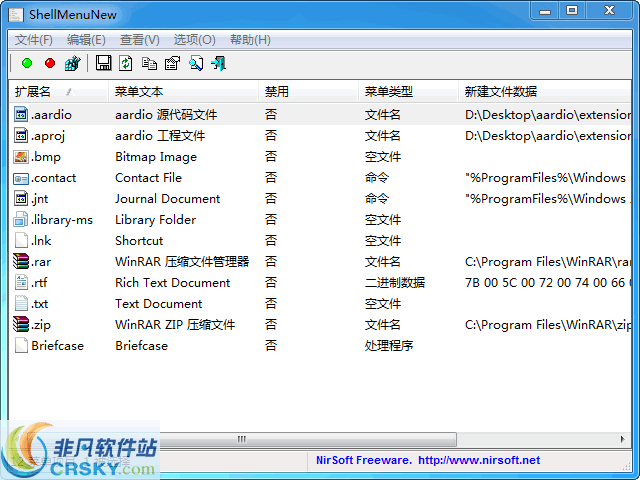Click the find magnifier toolbar icon
This screenshot has width=640, height=480.
(196, 63)
